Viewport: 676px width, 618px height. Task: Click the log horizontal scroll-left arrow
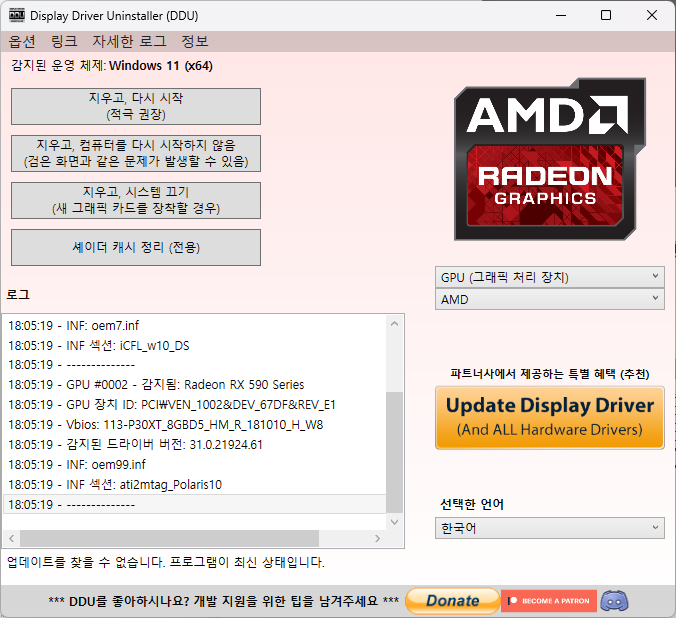pos(12,538)
